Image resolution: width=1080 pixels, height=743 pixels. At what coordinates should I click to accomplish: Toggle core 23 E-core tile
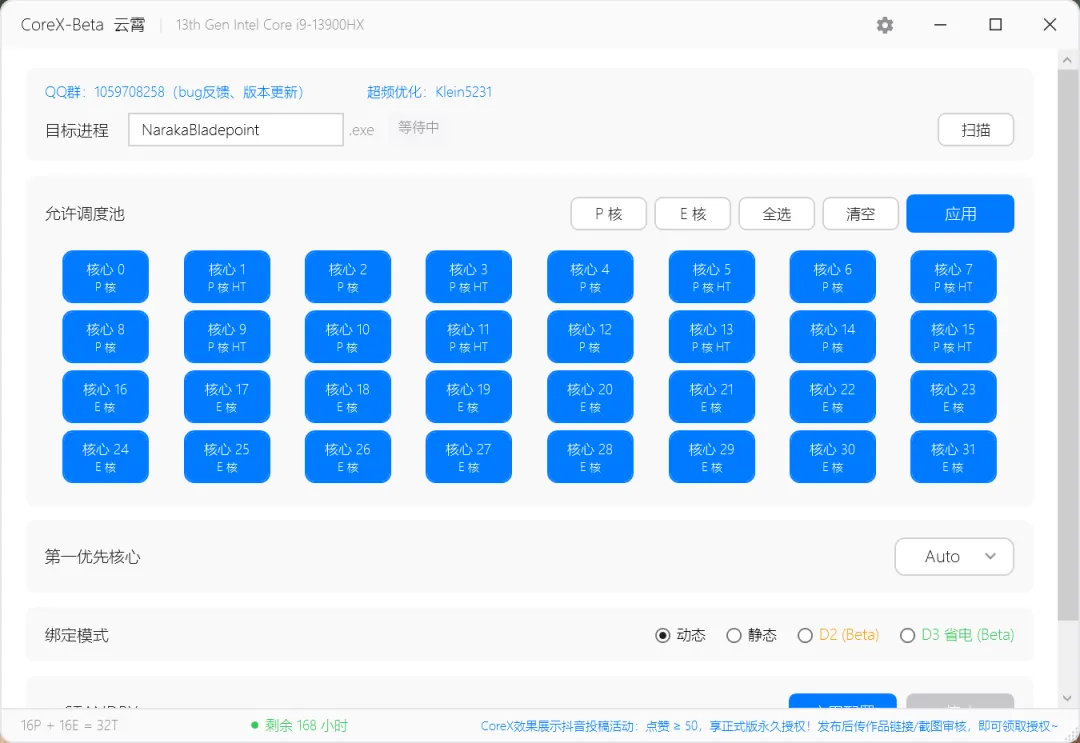coord(953,397)
